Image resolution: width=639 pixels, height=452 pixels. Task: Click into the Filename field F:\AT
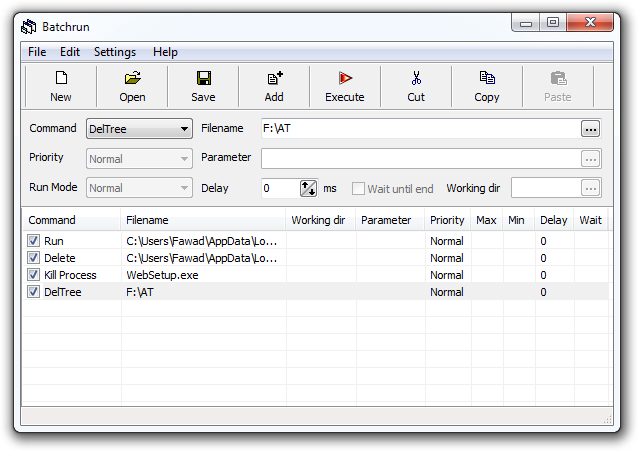coord(421,129)
